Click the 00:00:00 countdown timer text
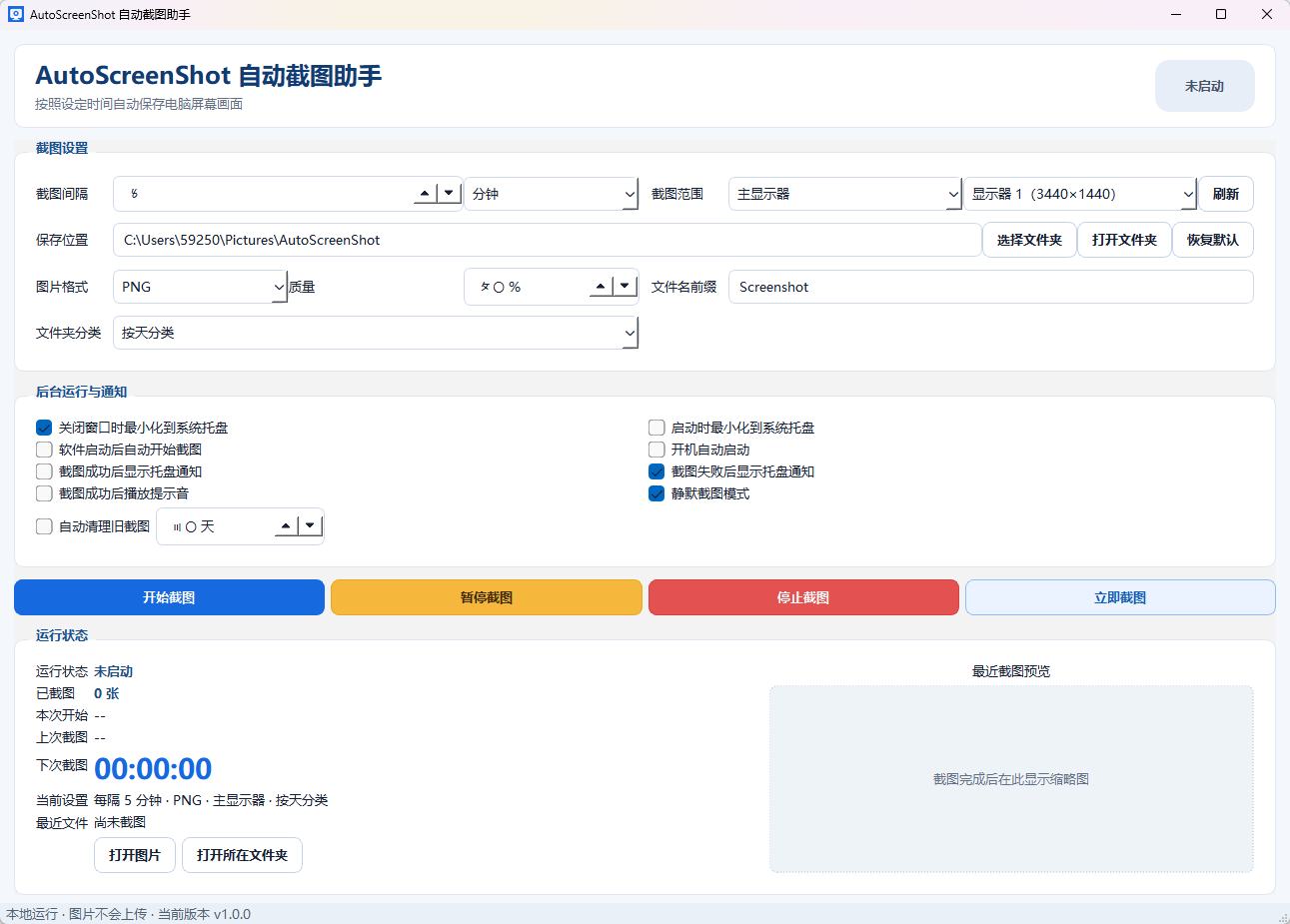This screenshot has height=924, width=1290. coord(153,769)
